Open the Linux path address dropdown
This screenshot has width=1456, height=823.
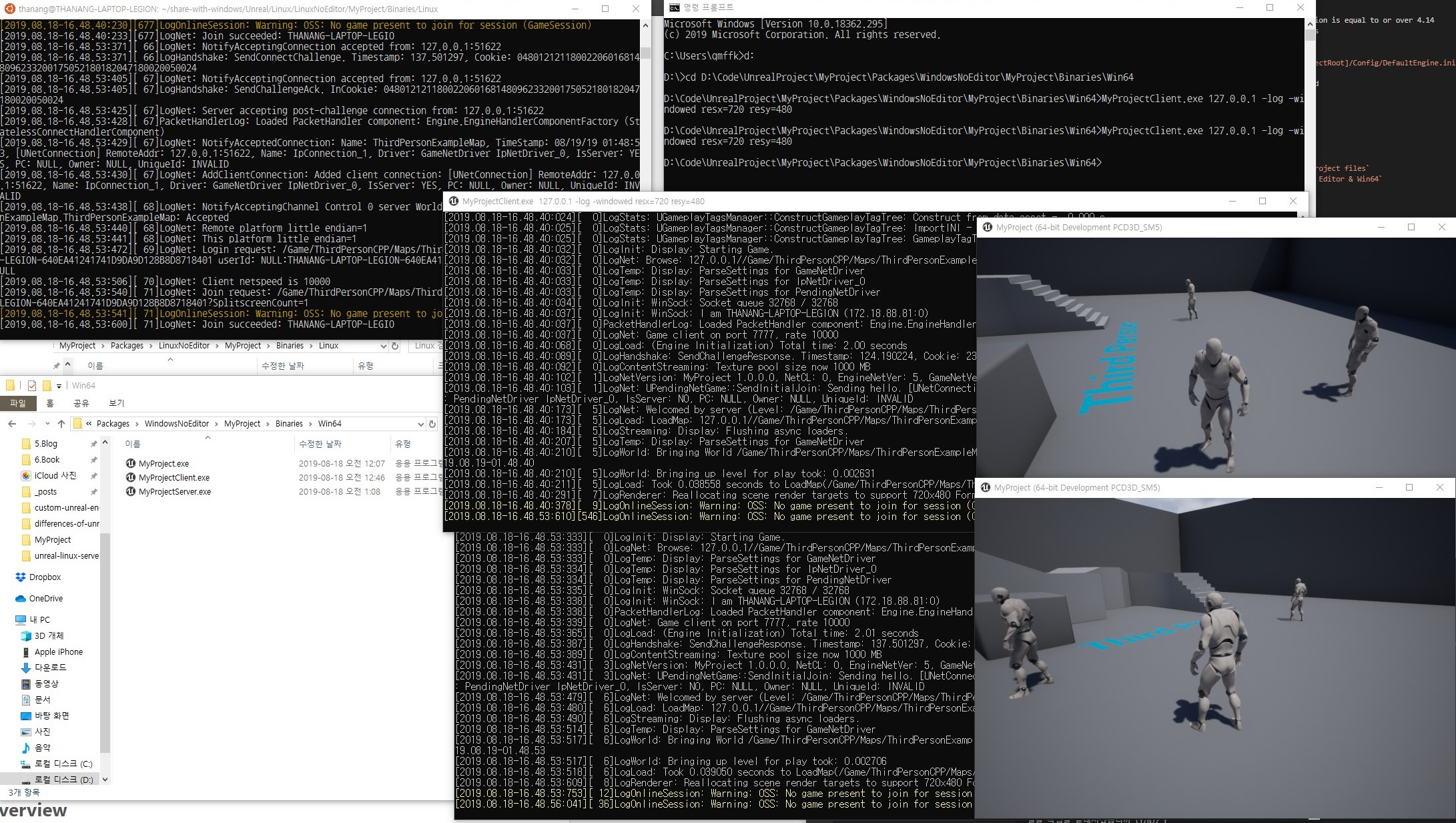[382, 346]
